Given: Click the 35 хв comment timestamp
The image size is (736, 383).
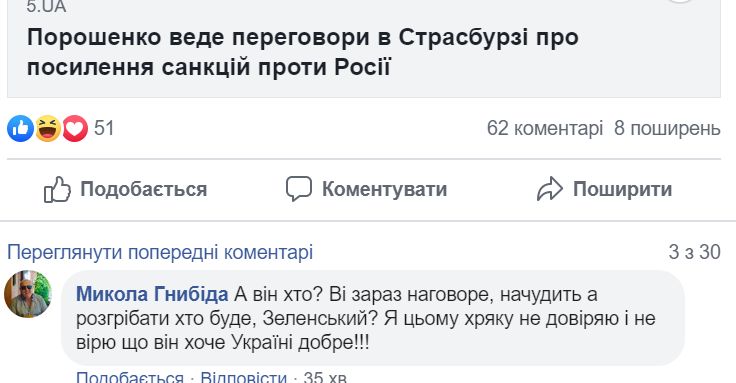Looking at the screenshot, I should [x=325, y=376].
